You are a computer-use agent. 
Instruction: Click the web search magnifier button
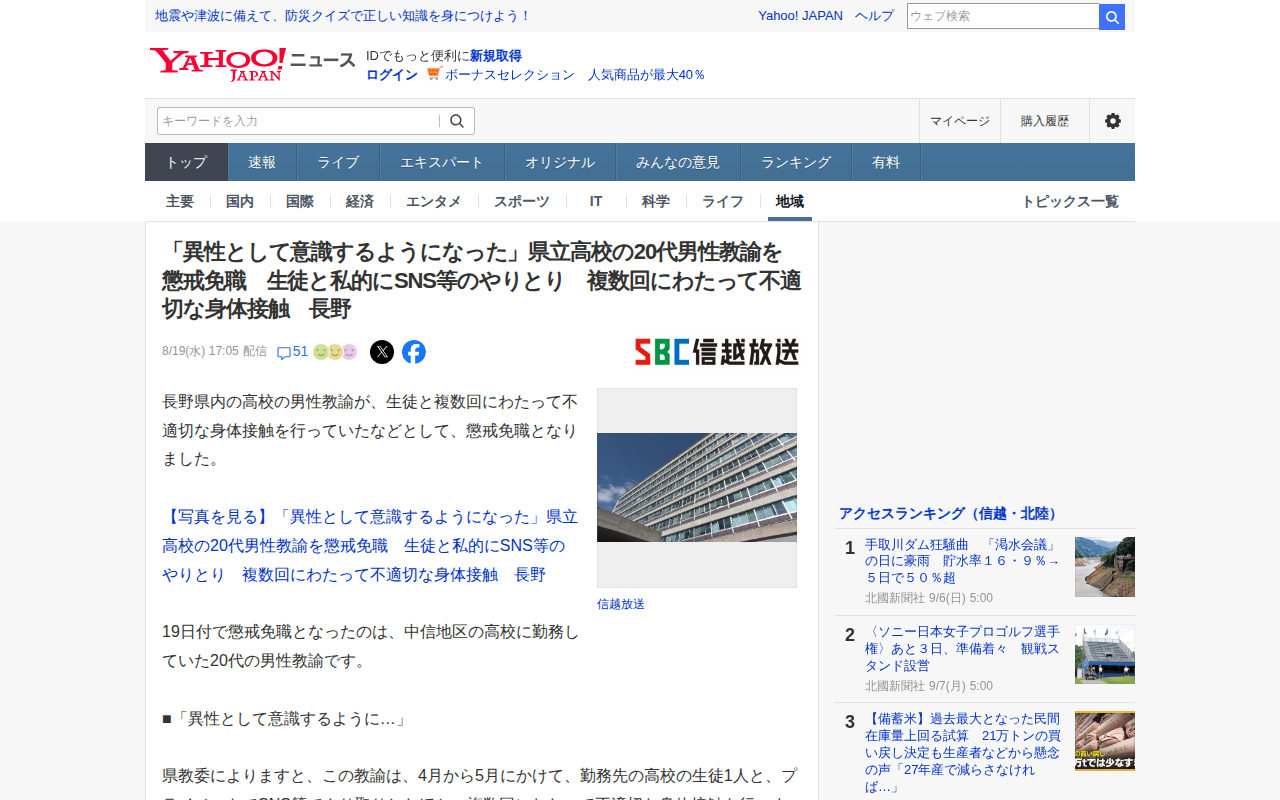(1112, 17)
